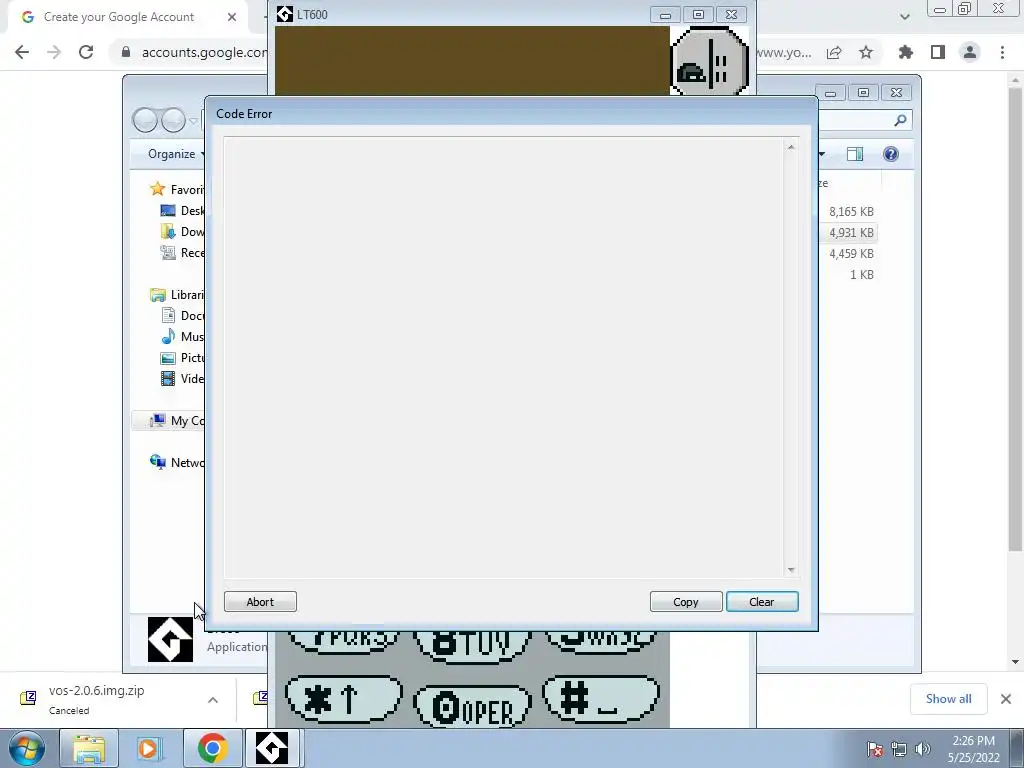Open Explorer help question mark icon
Image resolution: width=1024 pixels, height=768 pixels.
(x=891, y=154)
